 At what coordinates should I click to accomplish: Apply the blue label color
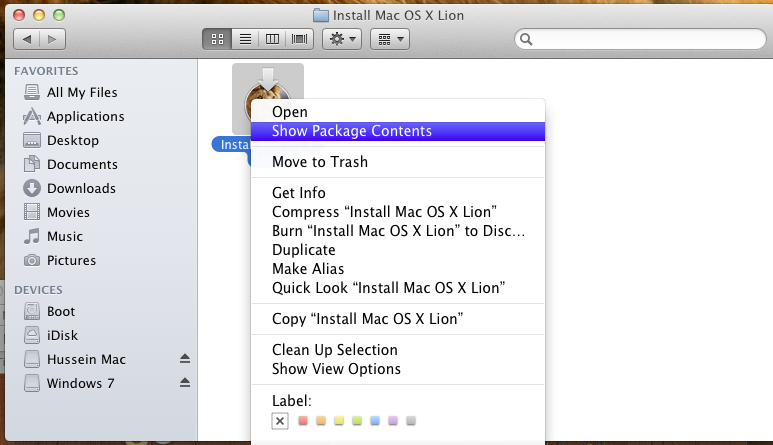(x=375, y=421)
